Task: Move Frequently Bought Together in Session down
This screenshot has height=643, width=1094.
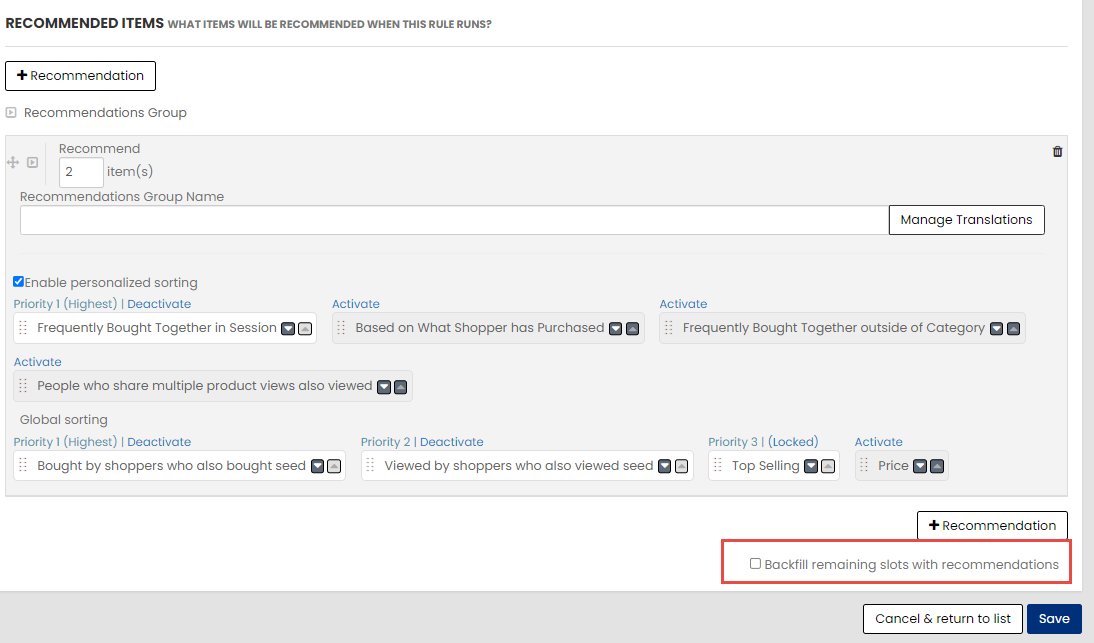Action: tap(288, 328)
